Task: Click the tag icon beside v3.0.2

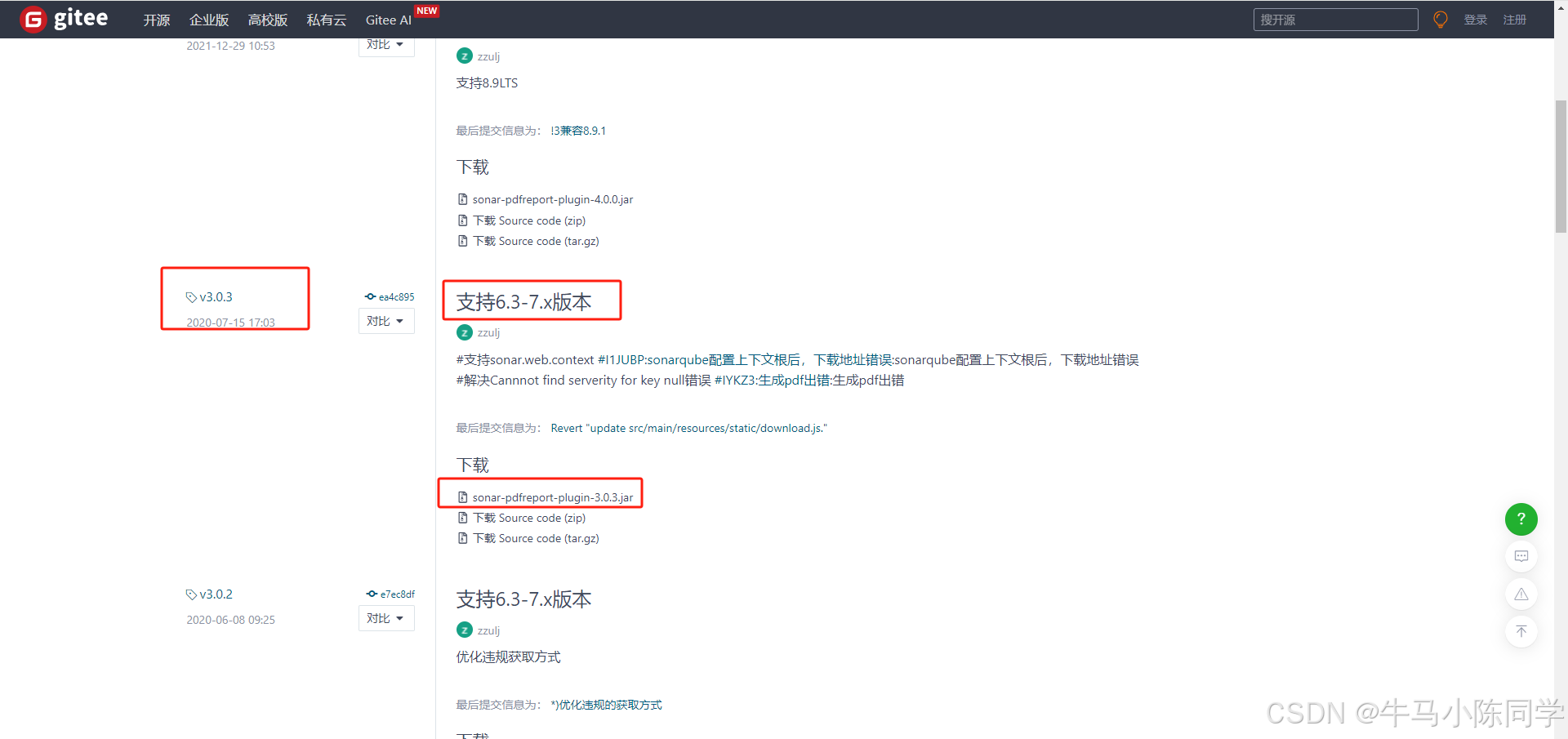Action: click(191, 594)
